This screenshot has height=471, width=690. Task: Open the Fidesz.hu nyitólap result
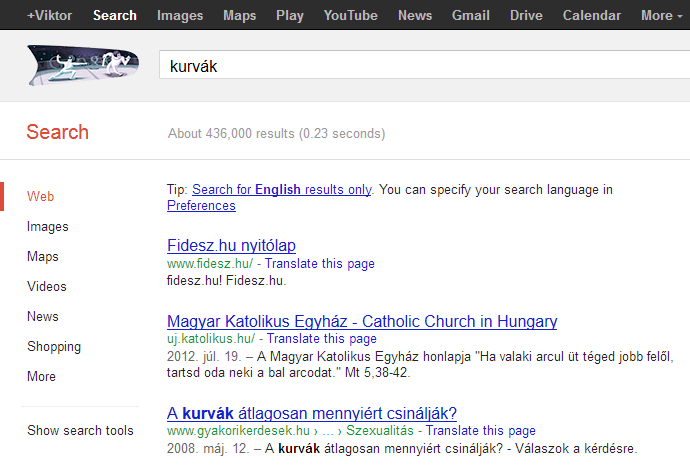[231, 245]
